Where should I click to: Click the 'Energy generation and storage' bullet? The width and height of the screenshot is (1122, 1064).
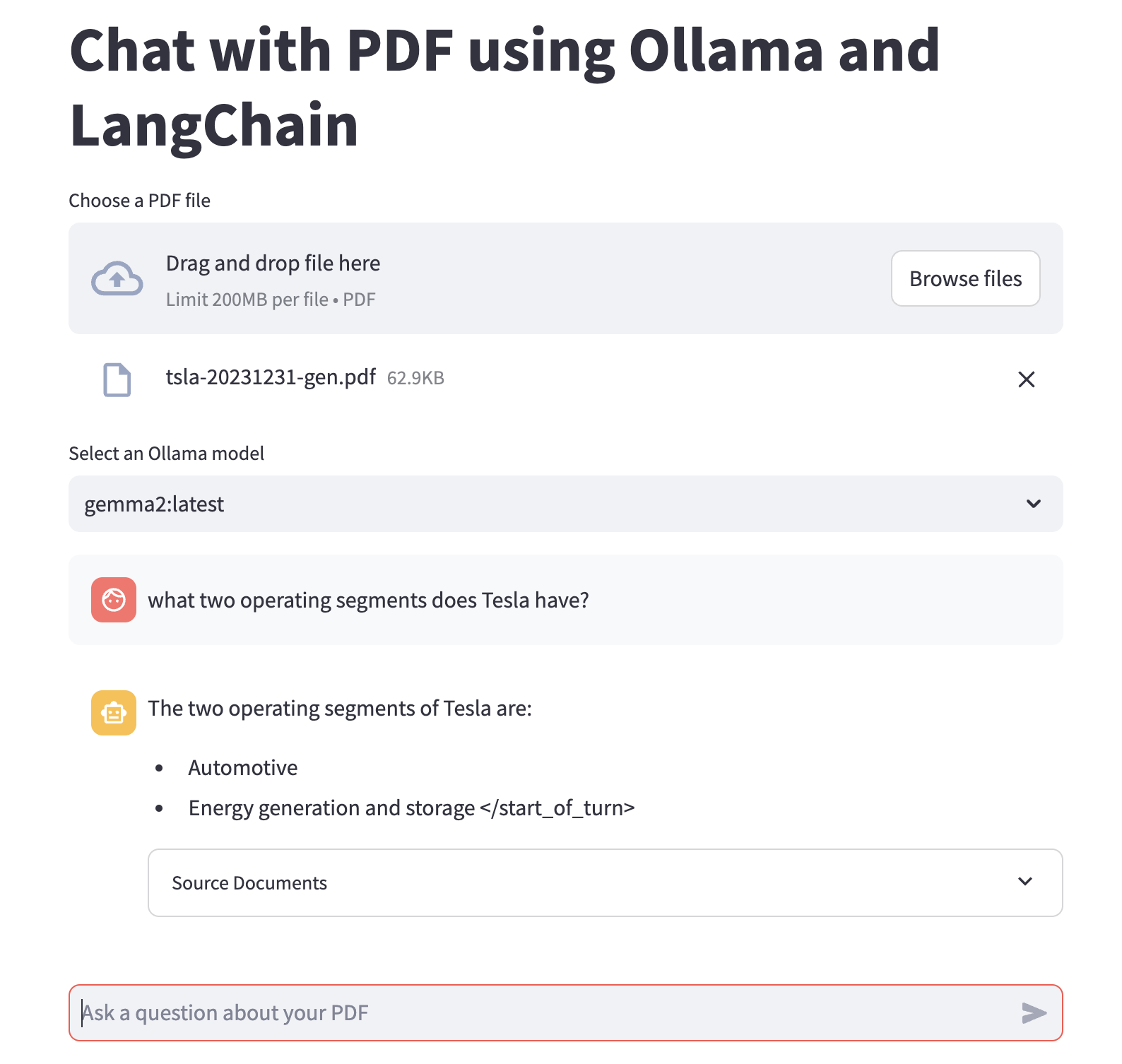pos(331,808)
